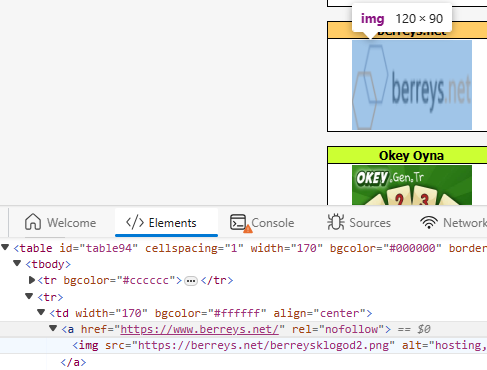The image size is (487, 370).
Task: Collapse the anchor berreys.net node
Action: (53, 328)
